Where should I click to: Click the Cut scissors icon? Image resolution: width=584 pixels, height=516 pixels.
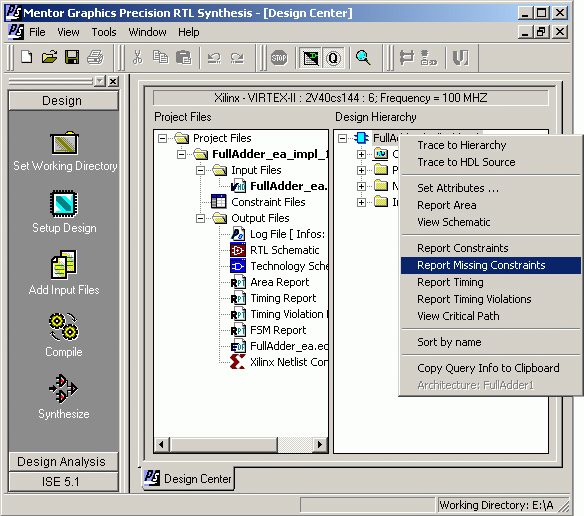point(138,57)
